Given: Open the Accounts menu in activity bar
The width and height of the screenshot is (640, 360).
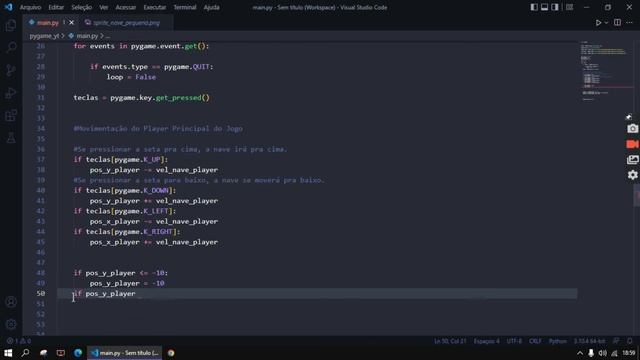Looking at the screenshot, I should (x=11, y=302).
